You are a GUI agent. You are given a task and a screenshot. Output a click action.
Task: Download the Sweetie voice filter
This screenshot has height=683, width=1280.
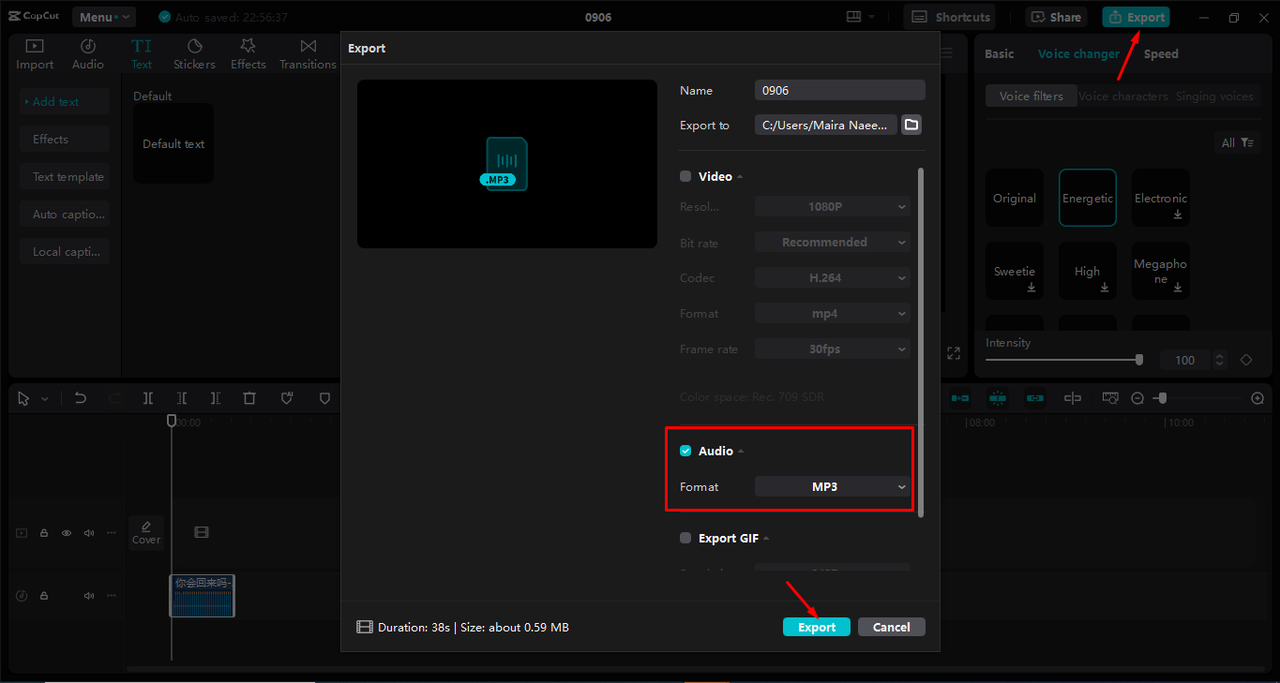click(1031, 287)
